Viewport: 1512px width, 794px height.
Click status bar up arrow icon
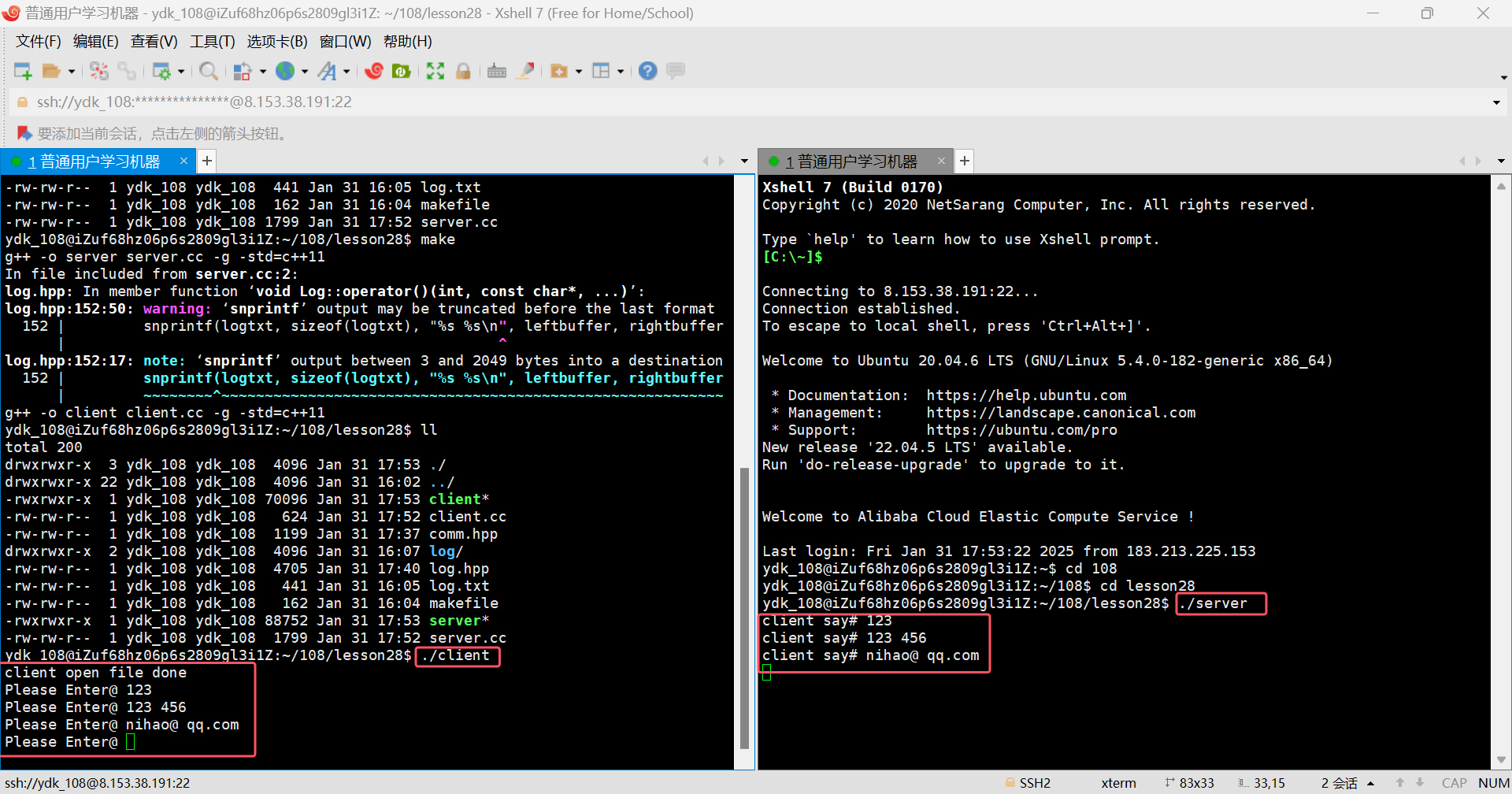click(1400, 783)
